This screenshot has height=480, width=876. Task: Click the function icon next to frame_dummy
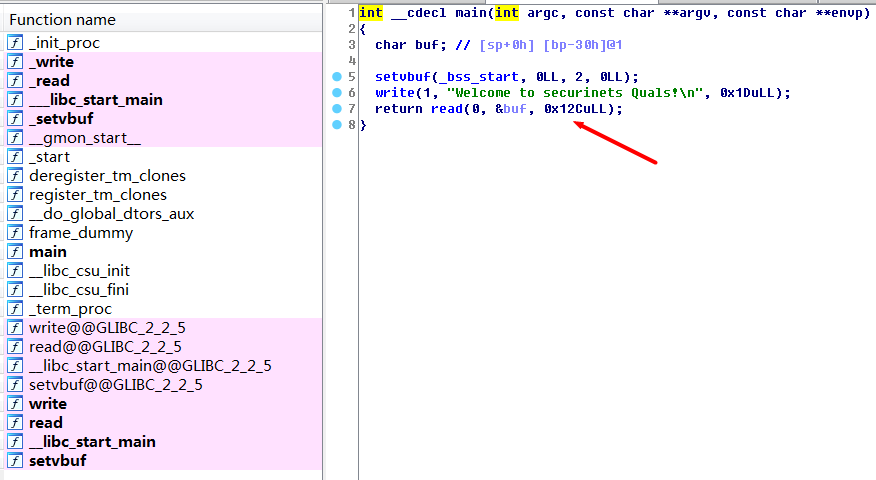point(15,233)
